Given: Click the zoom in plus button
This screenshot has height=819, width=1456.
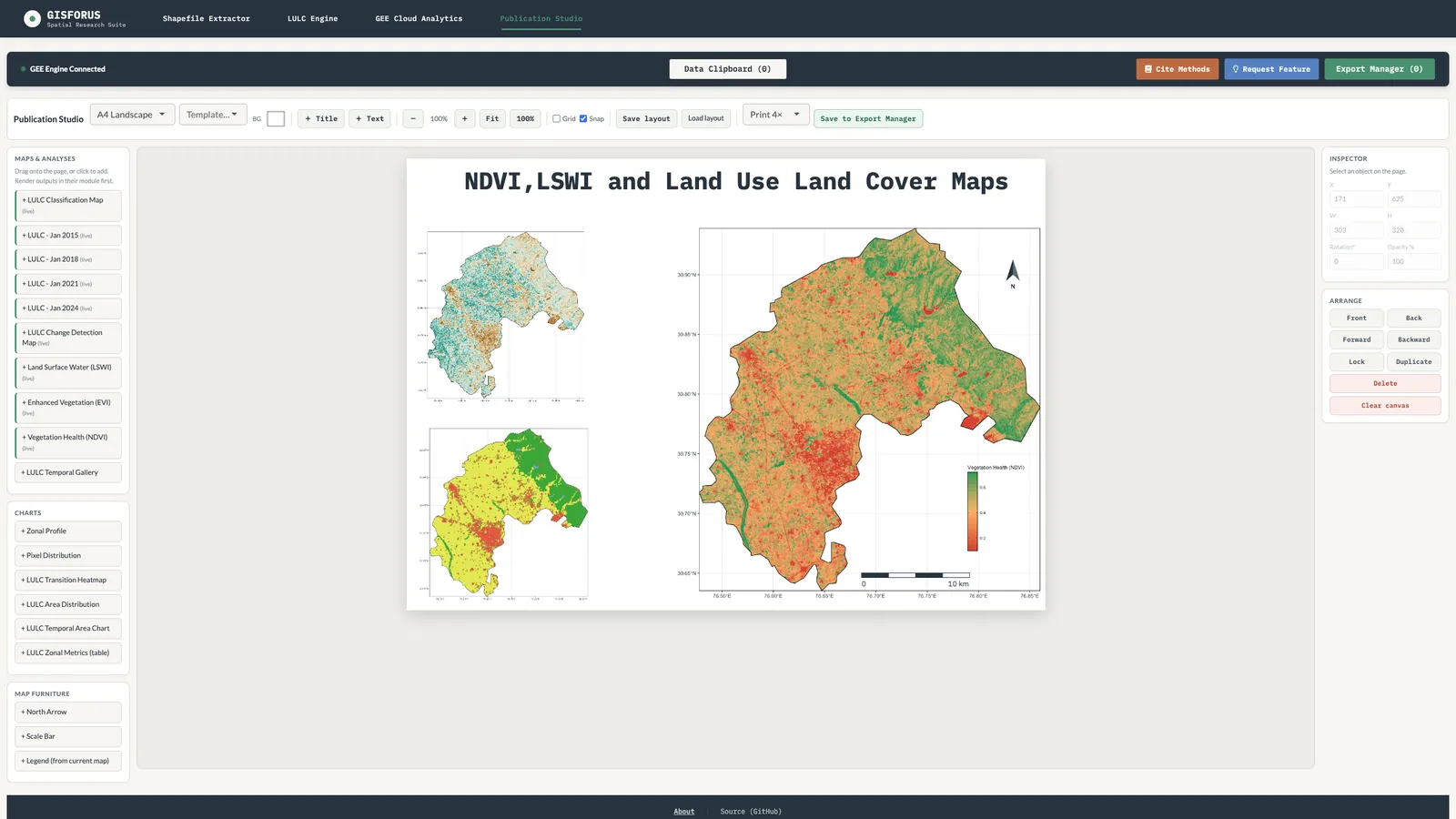Looking at the screenshot, I should coord(464,118).
